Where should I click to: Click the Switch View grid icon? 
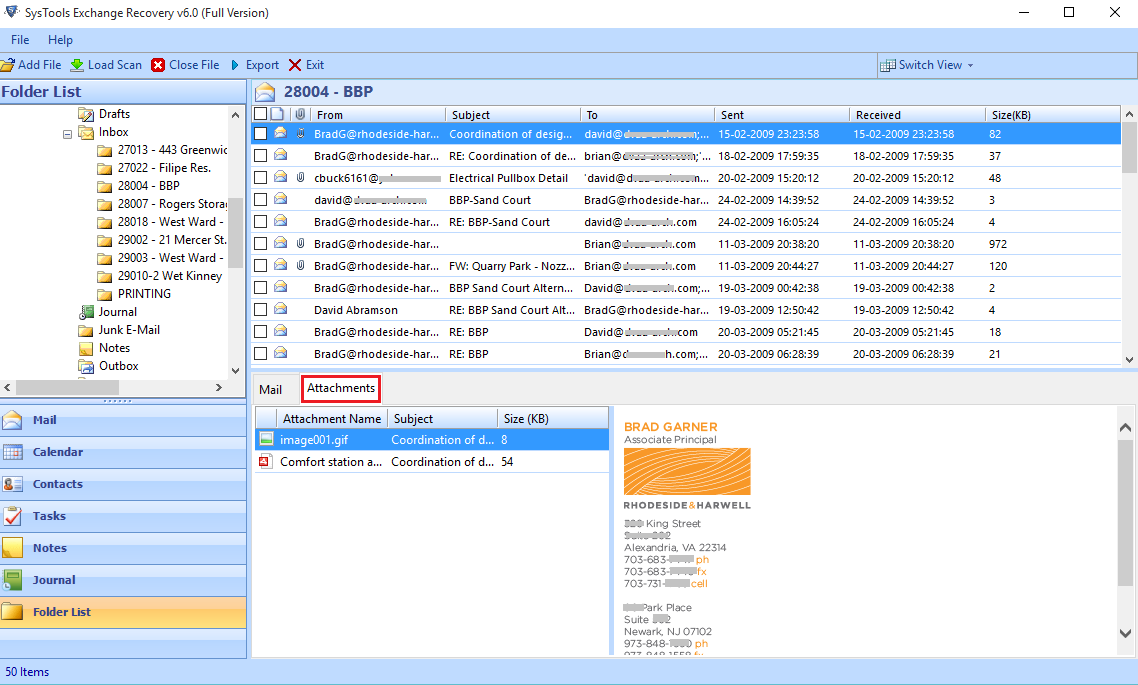[888, 65]
